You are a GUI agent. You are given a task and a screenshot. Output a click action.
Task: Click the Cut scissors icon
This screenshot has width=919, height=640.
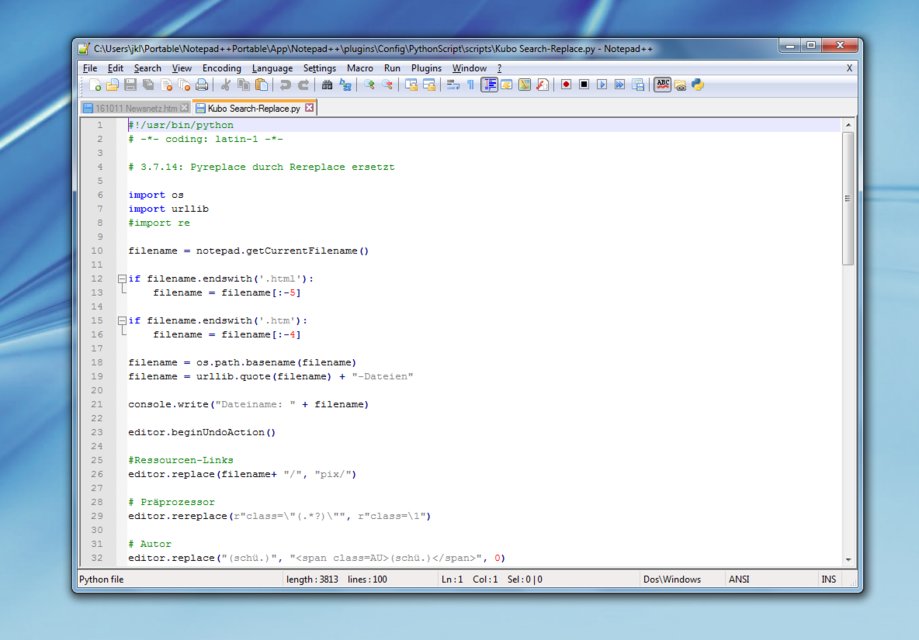pyautogui.click(x=226, y=86)
